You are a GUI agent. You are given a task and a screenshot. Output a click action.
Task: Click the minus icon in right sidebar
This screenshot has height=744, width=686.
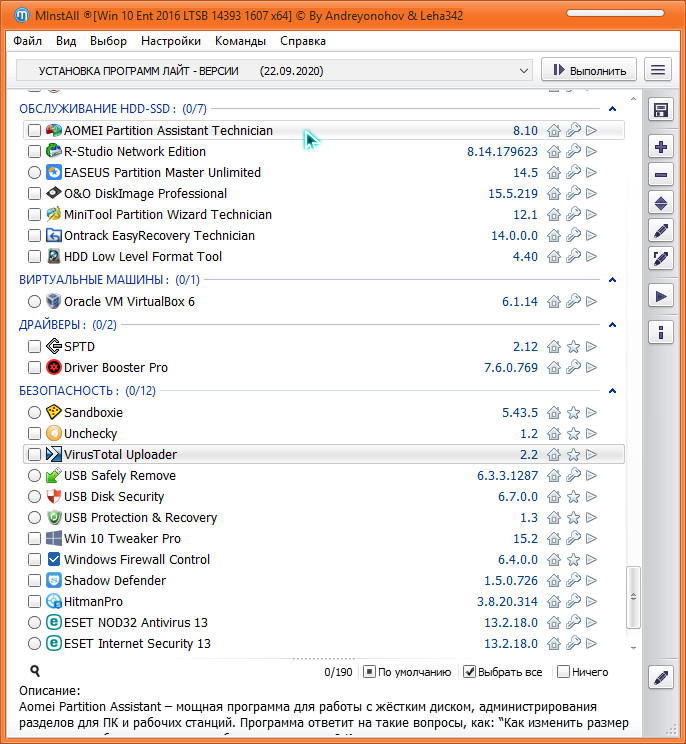click(660, 175)
